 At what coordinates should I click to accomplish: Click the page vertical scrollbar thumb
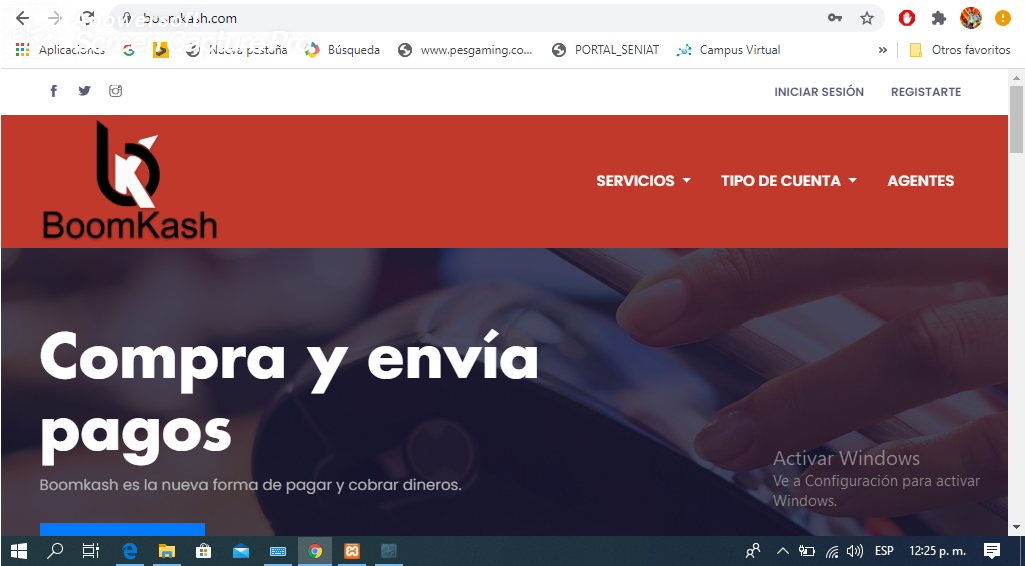1016,119
